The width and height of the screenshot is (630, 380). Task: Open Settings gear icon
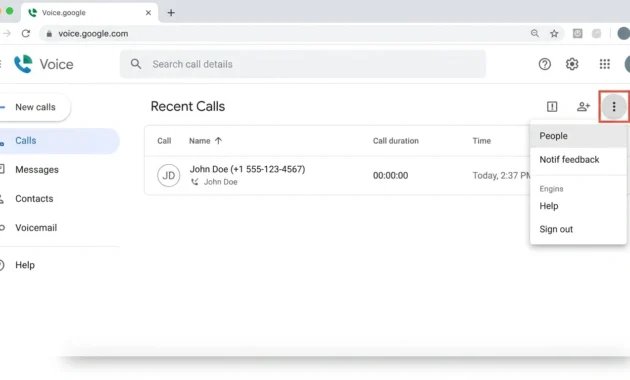click(x=572, y=64)
